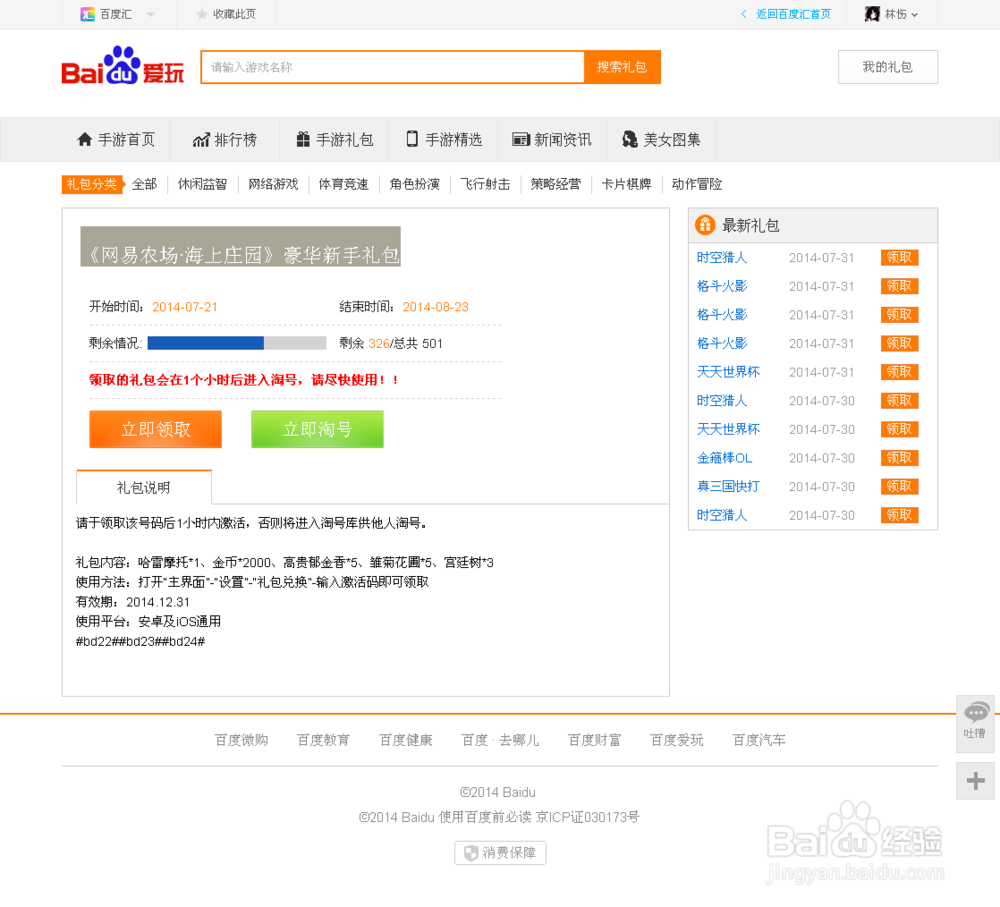Expand the 林伤 account dropdown arrow
The image size is (1000, 907).
(915, 15)
